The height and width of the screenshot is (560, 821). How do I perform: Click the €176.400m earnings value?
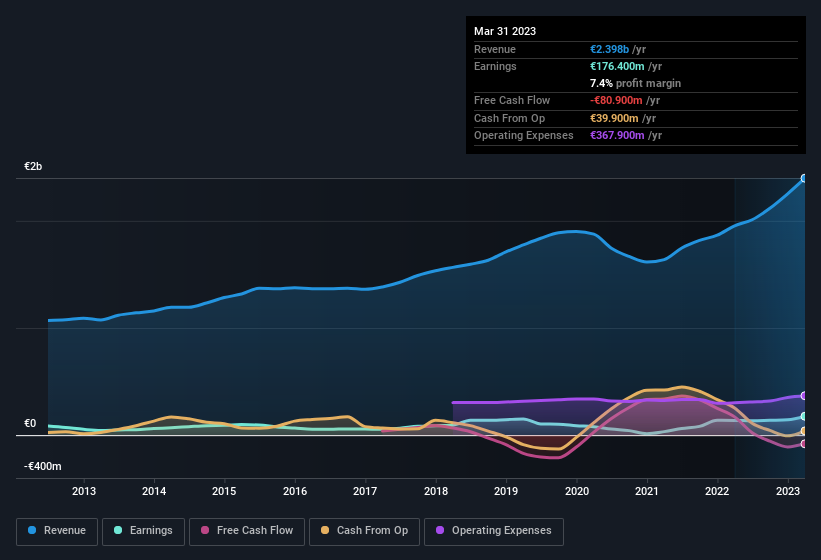click(x=617, y=66)
